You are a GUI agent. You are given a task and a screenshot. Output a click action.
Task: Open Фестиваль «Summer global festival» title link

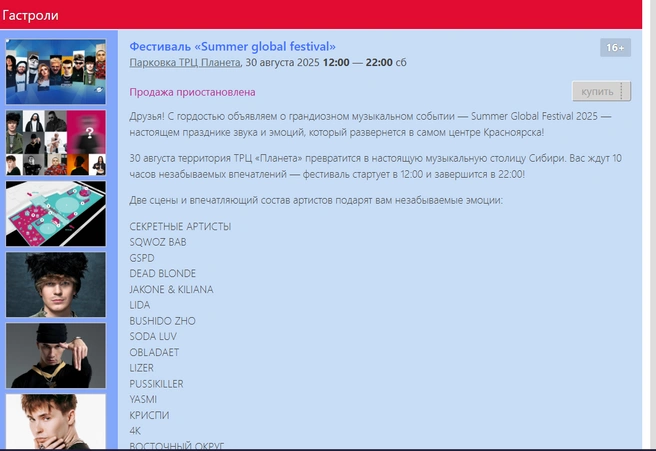coord(233,46)
